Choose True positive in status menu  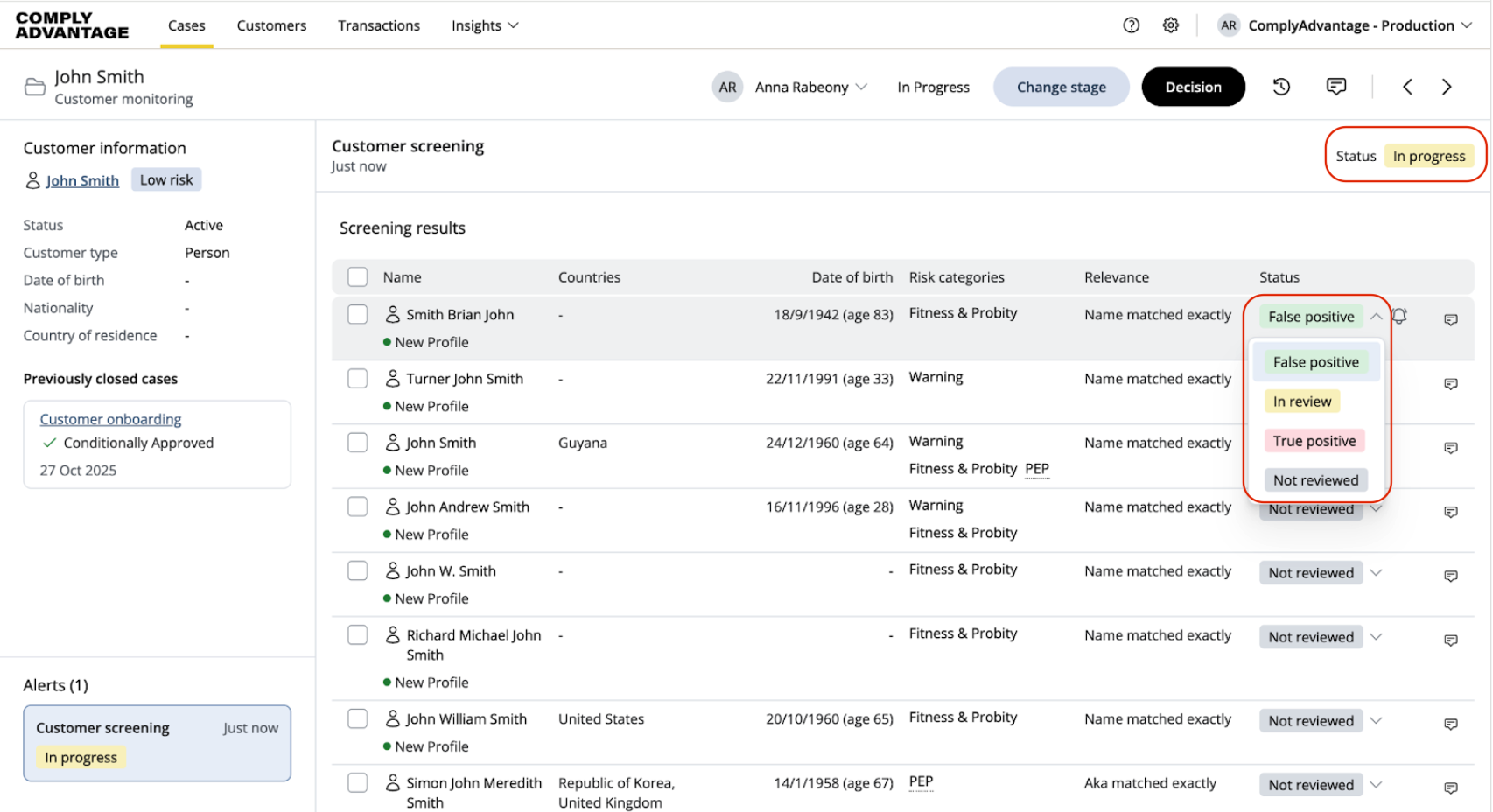click(x=1314, y=441)
